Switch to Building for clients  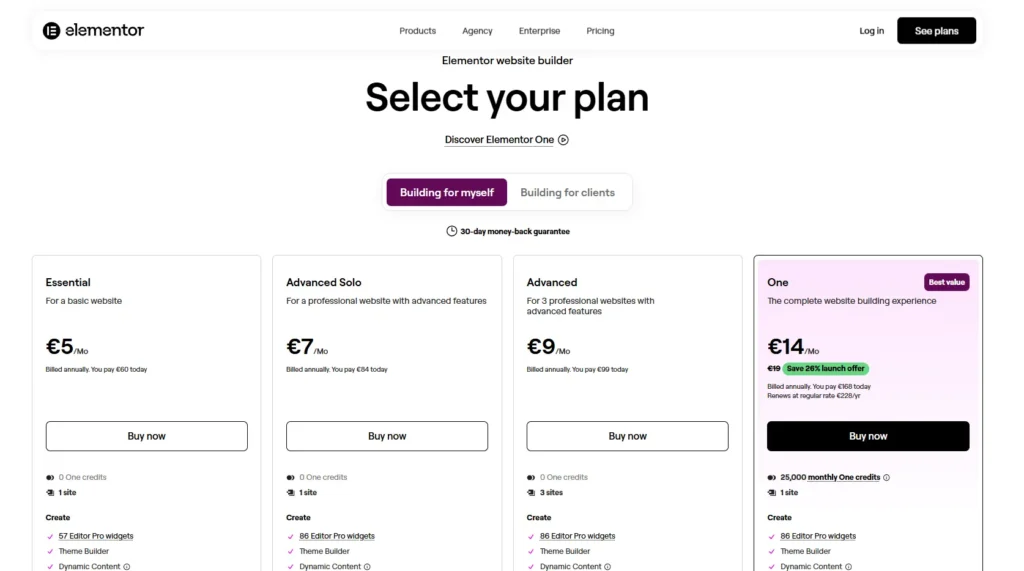pos(567,193)
